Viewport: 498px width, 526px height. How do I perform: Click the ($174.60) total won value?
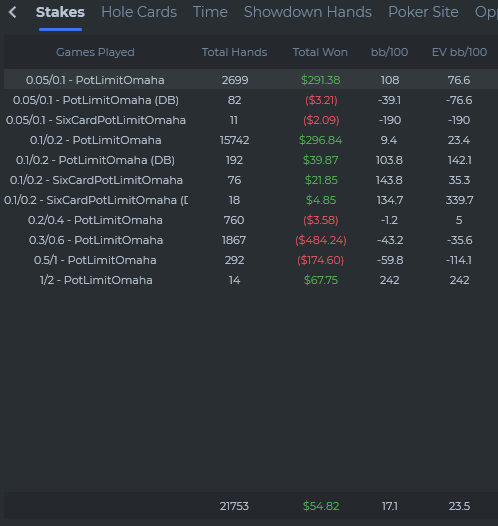coord(321,260)
